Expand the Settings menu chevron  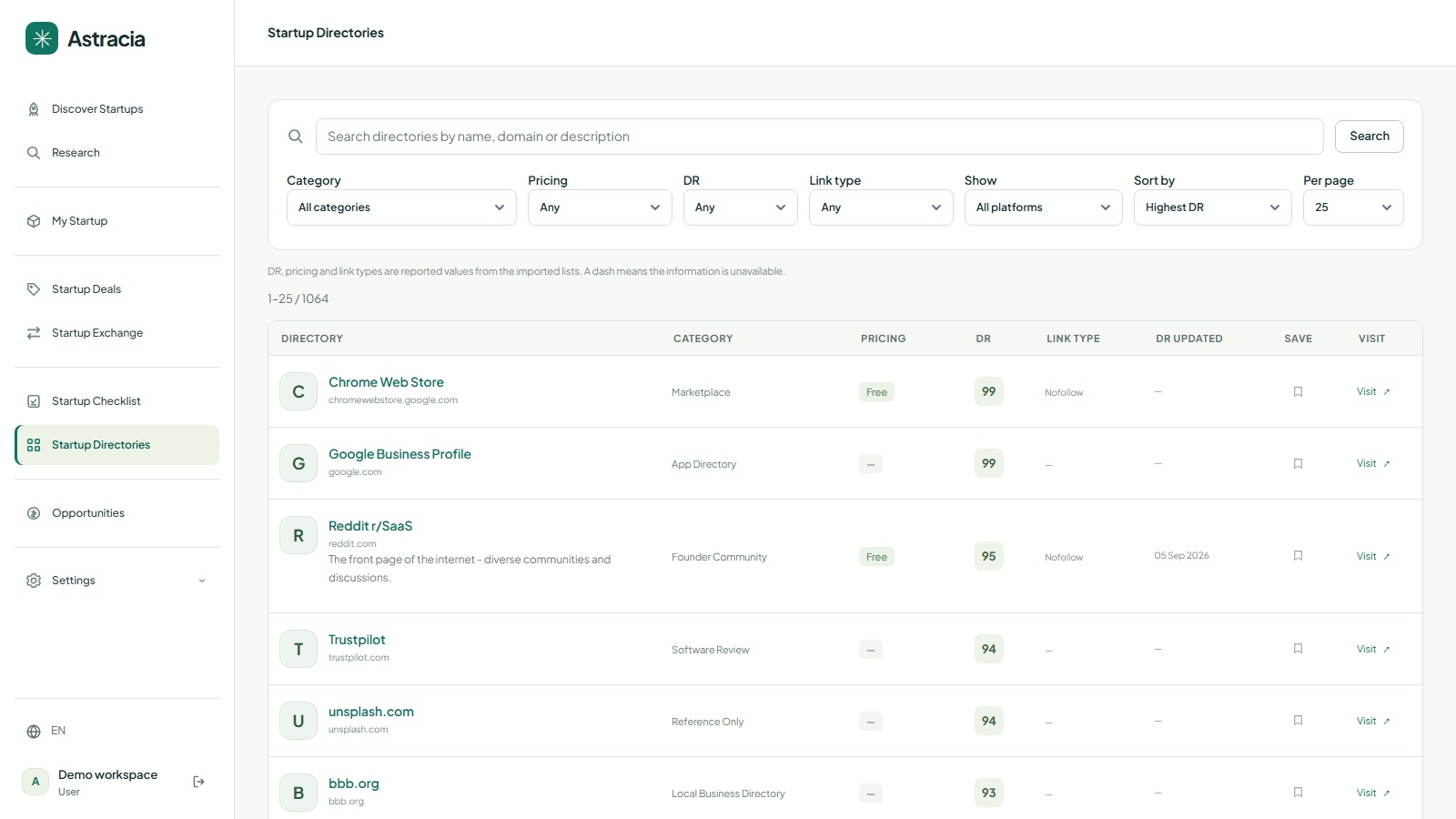[202, 581]
